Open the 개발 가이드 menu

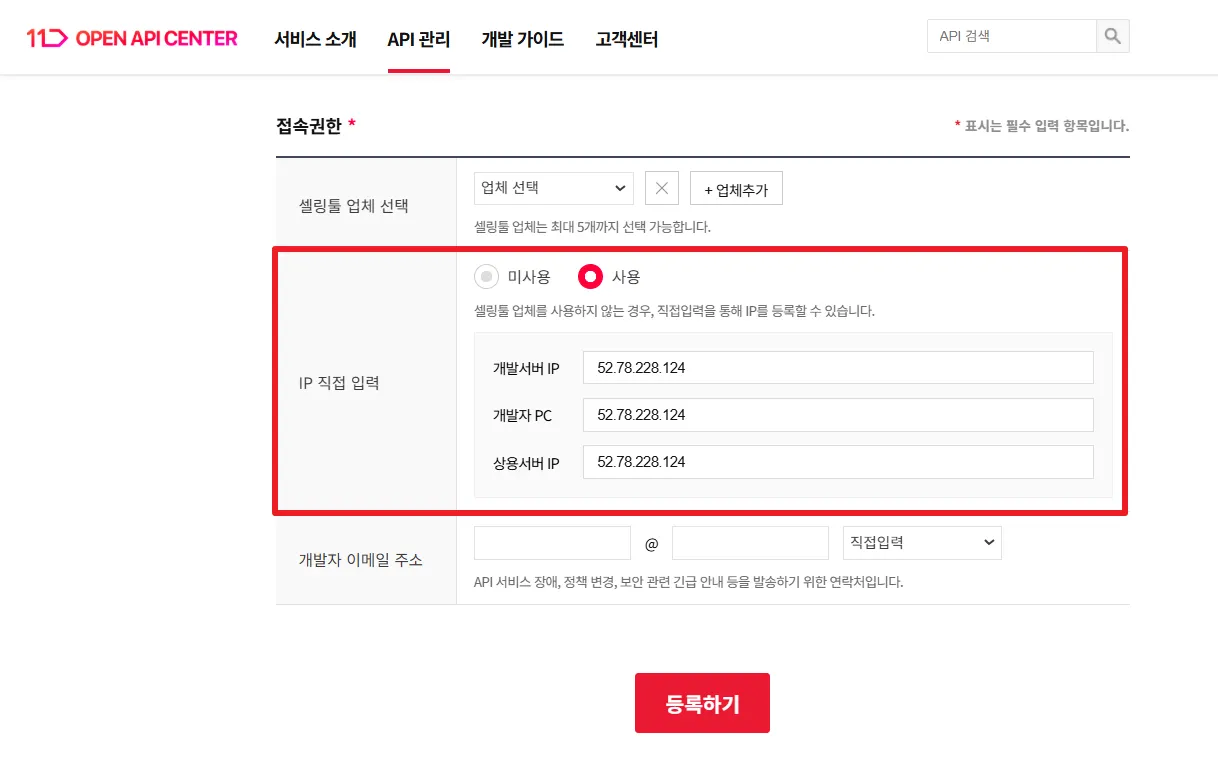(523, 39)
